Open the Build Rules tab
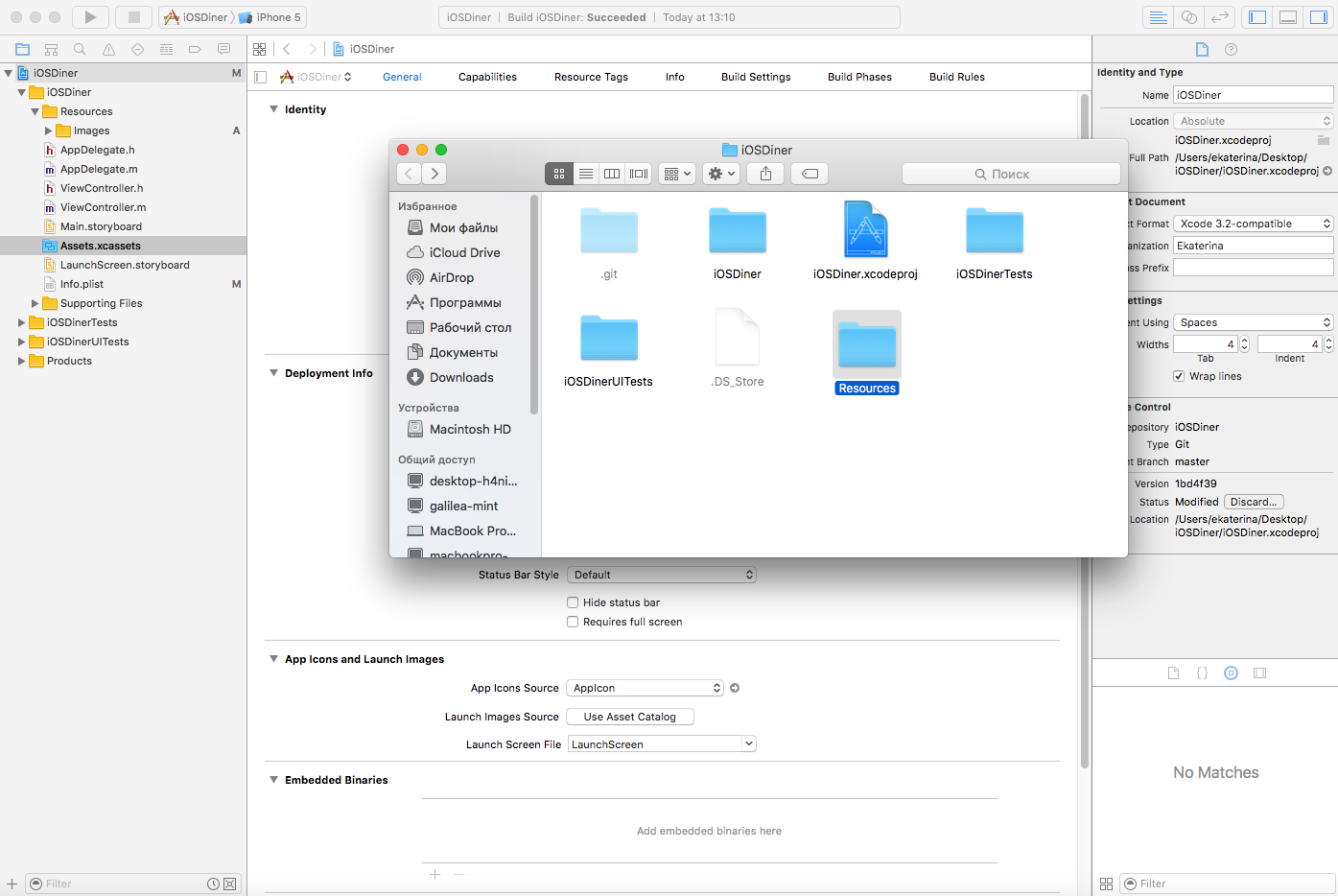Screen dimensions: 1338x896 tap(957, 77)
